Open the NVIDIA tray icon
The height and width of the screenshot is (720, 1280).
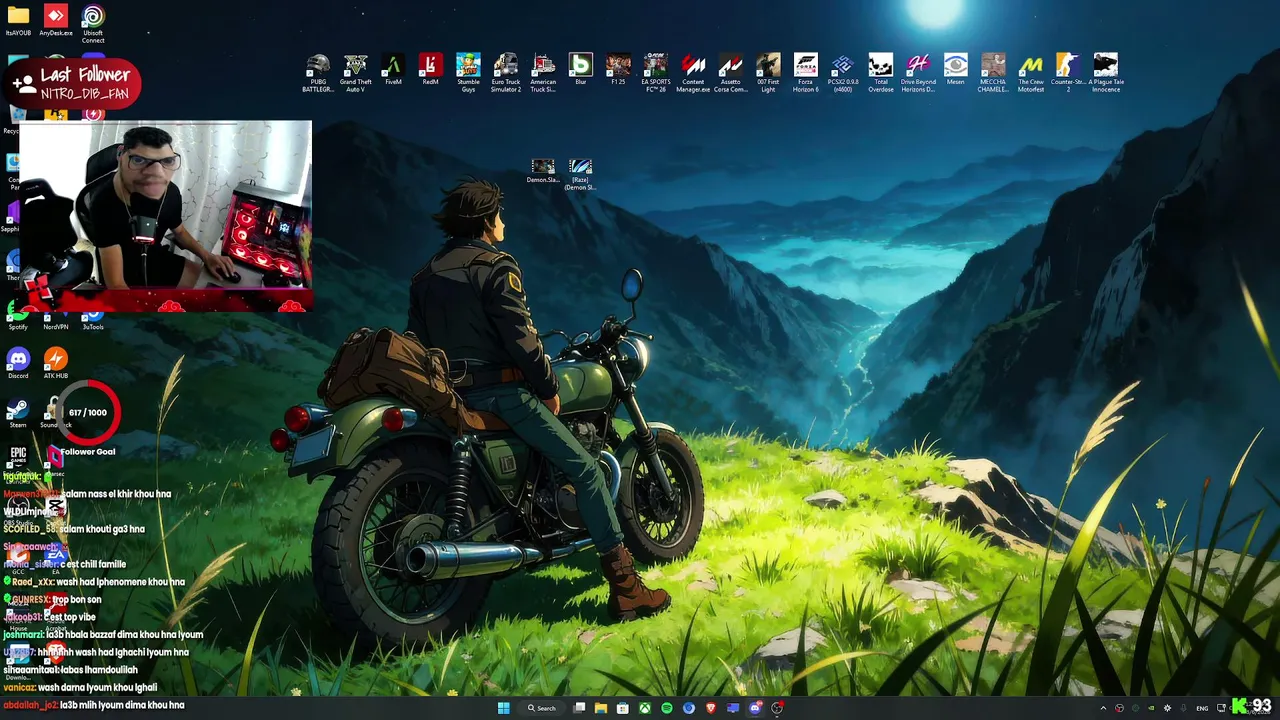tap(1151, 708)
